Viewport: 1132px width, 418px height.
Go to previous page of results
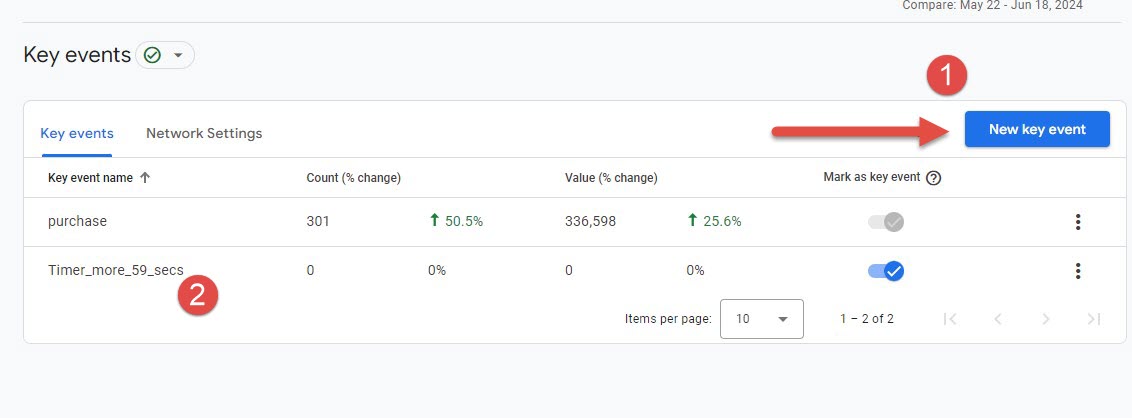[x=997, y=319]
